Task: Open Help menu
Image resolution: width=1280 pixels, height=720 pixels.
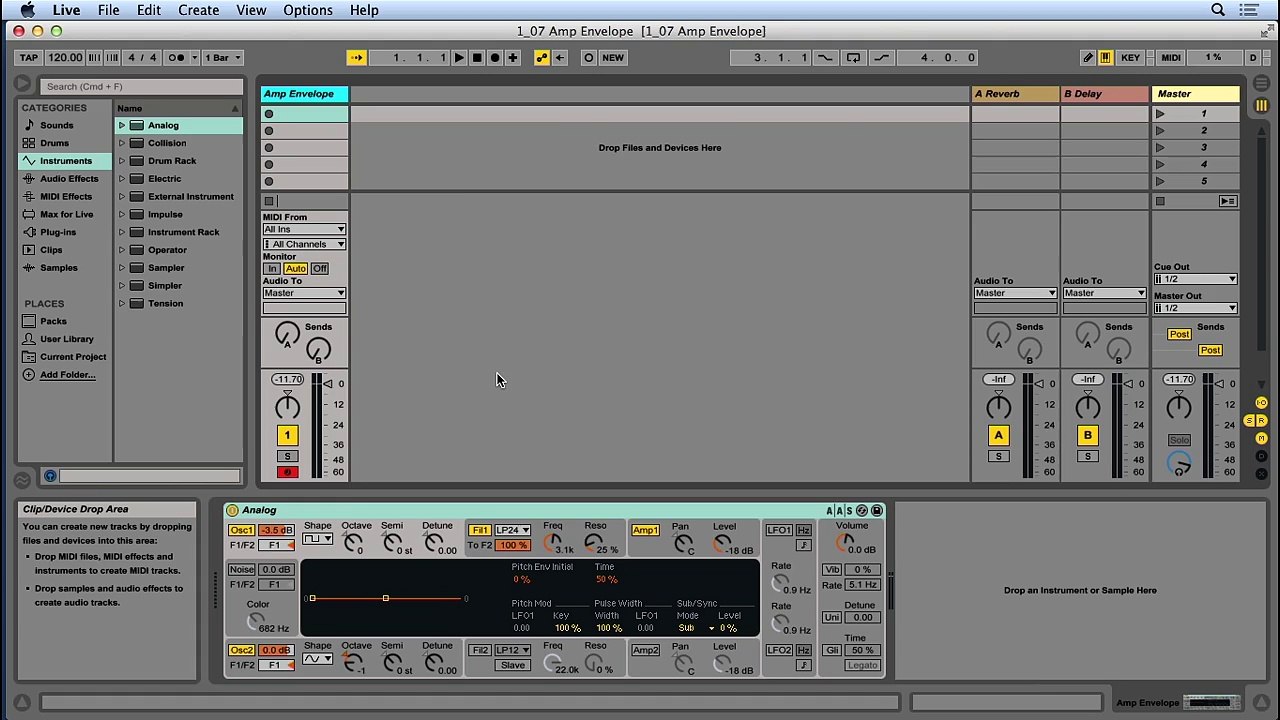Action: tap(364, 10)
